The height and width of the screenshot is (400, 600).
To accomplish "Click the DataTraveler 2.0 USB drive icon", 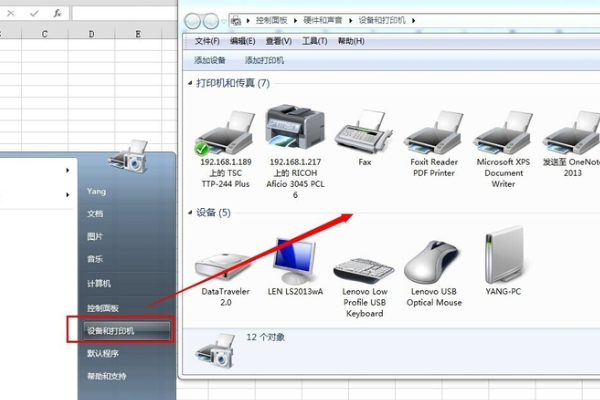I will (223, 262).
